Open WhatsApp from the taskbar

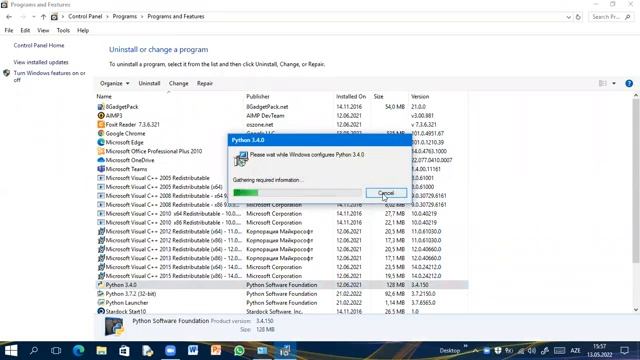239,351
